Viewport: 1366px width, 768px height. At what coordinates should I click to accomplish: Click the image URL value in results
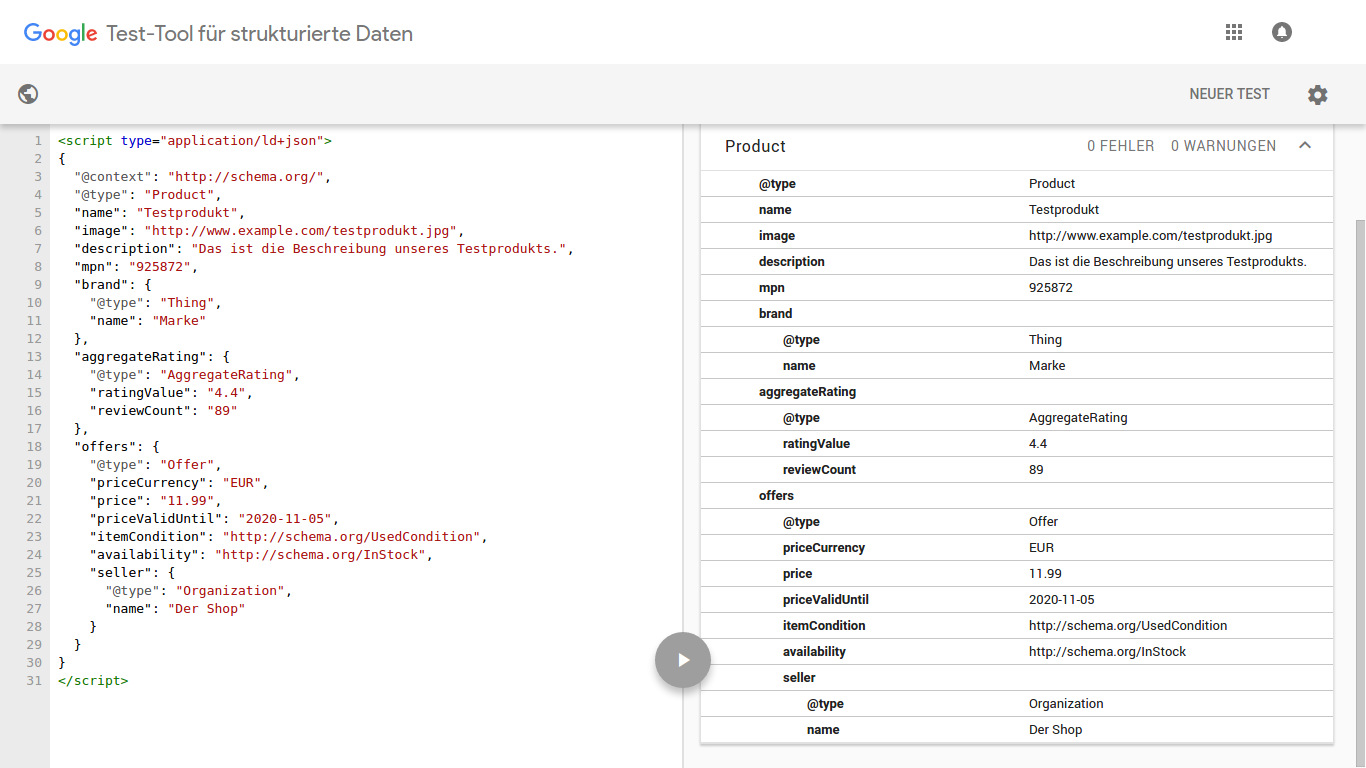point(1151,236)
